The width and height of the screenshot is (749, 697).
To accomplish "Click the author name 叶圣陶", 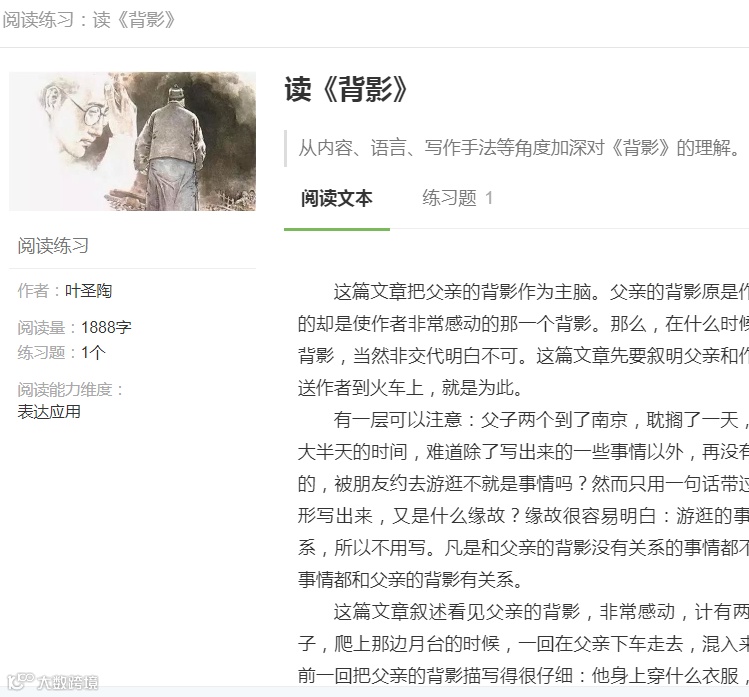I will [88, 290].
